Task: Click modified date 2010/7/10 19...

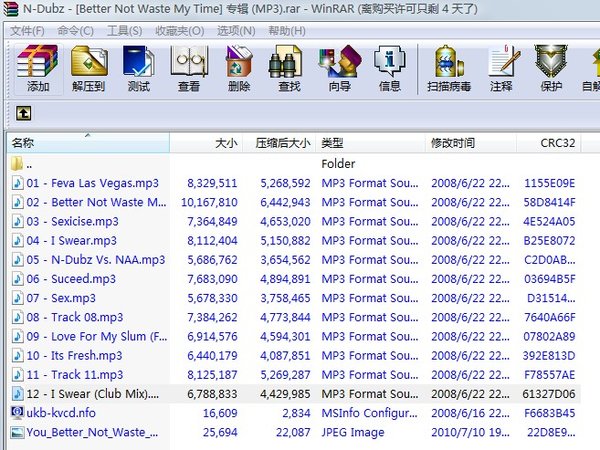Action: (x=470, y=432)
